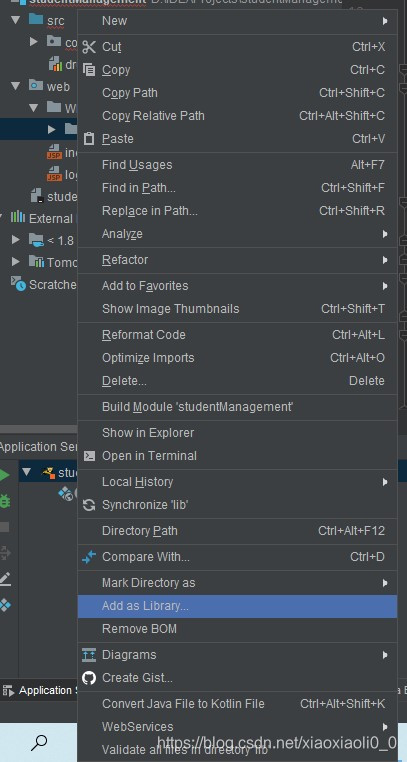Click the Open in Terminal icon
This screenshot has width=407, height=762.
click(89, 456)
